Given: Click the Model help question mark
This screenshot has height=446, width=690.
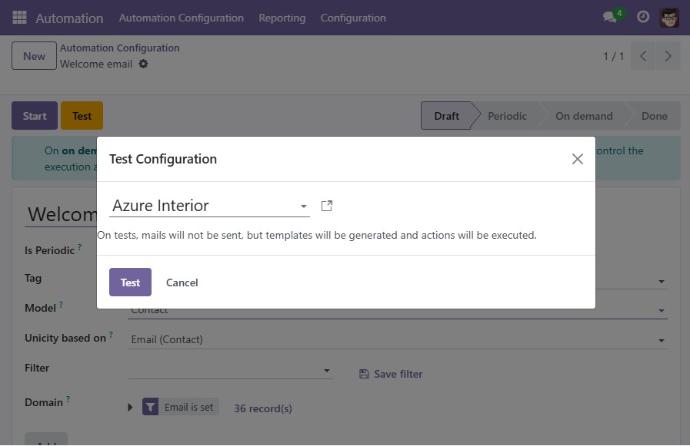Looking at the screenshot, I should 61,305.
